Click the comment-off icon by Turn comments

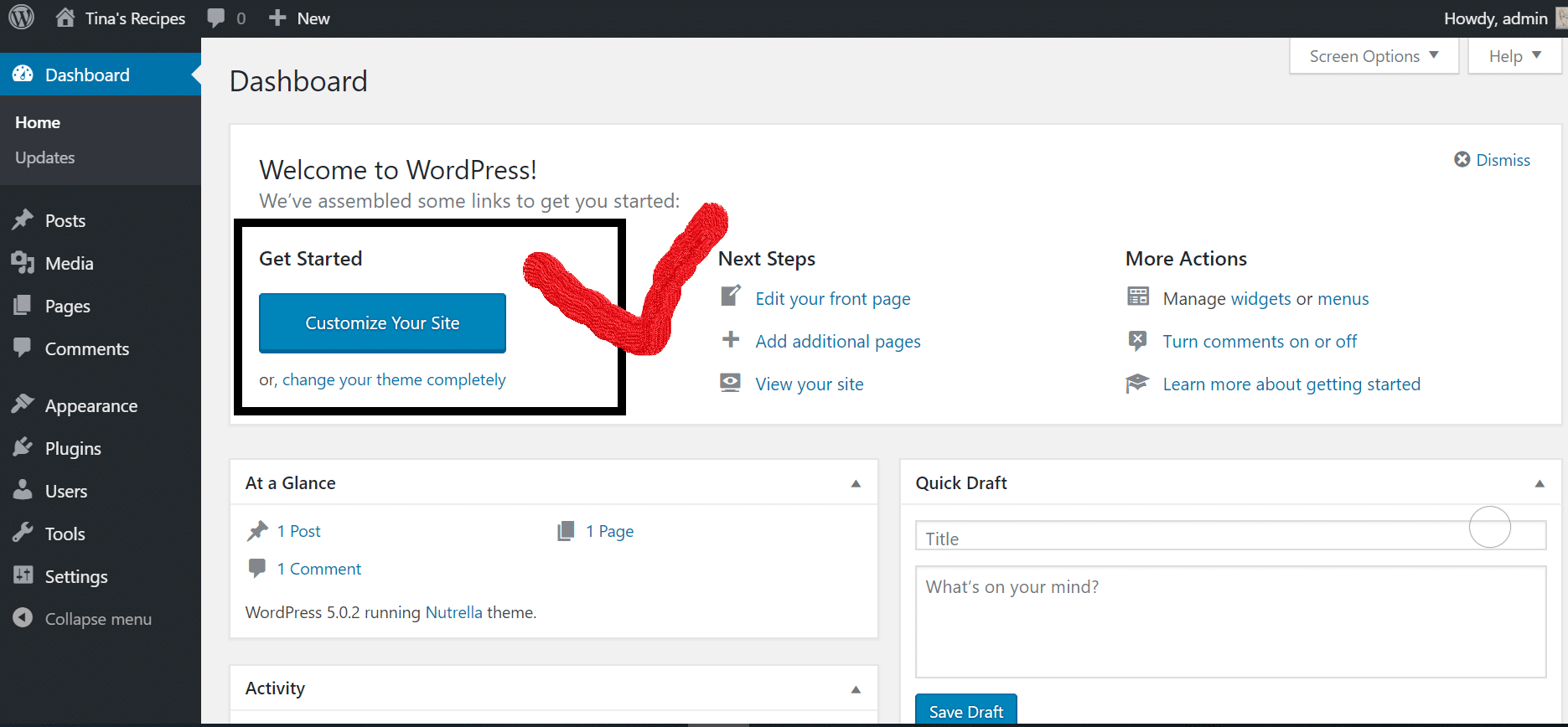pos(1138,340)
